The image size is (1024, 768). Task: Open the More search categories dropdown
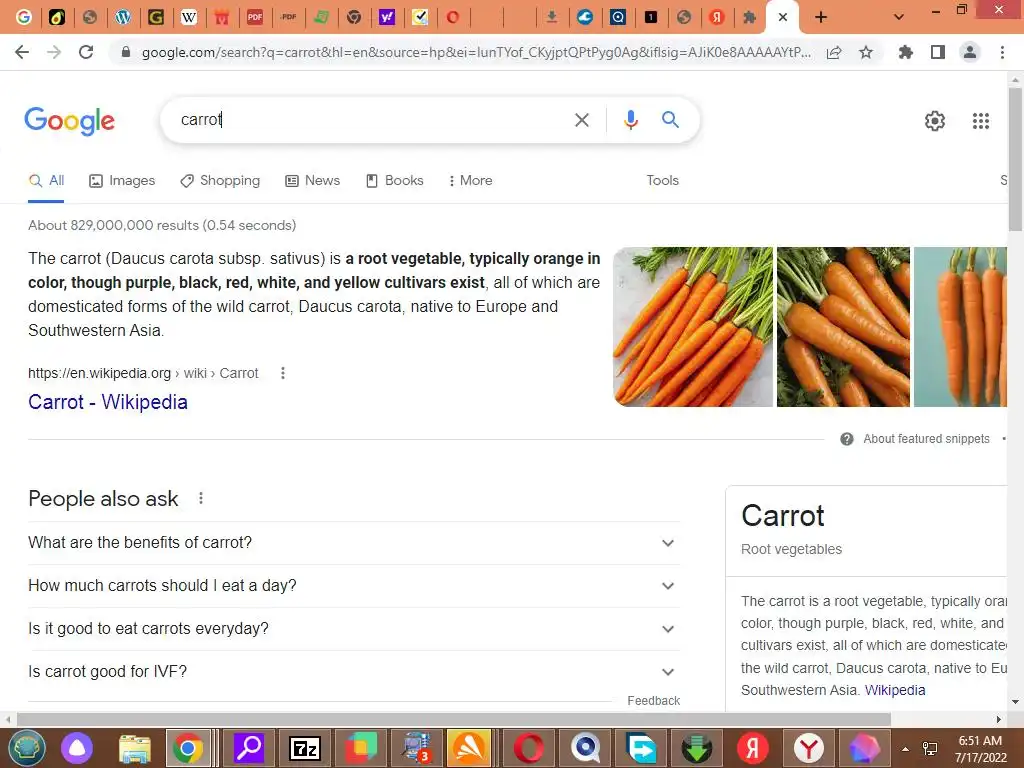470,181
